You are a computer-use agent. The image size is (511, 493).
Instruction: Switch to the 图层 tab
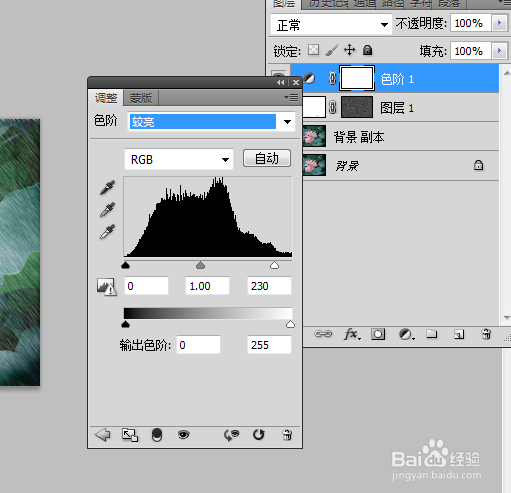(284, 4)
